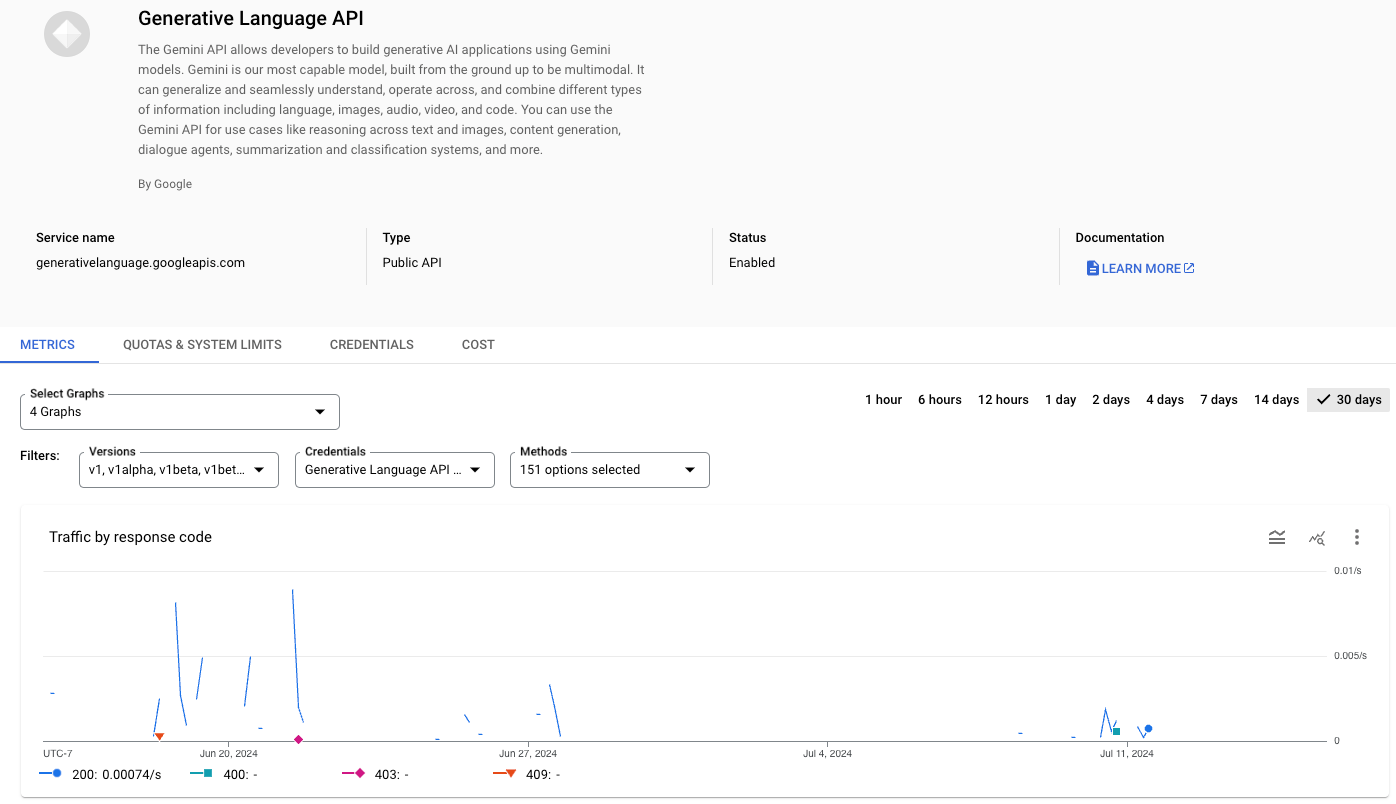1396x804 pixels.
Task: Expand the Methods filter dropdown
Action: point(609,470)
